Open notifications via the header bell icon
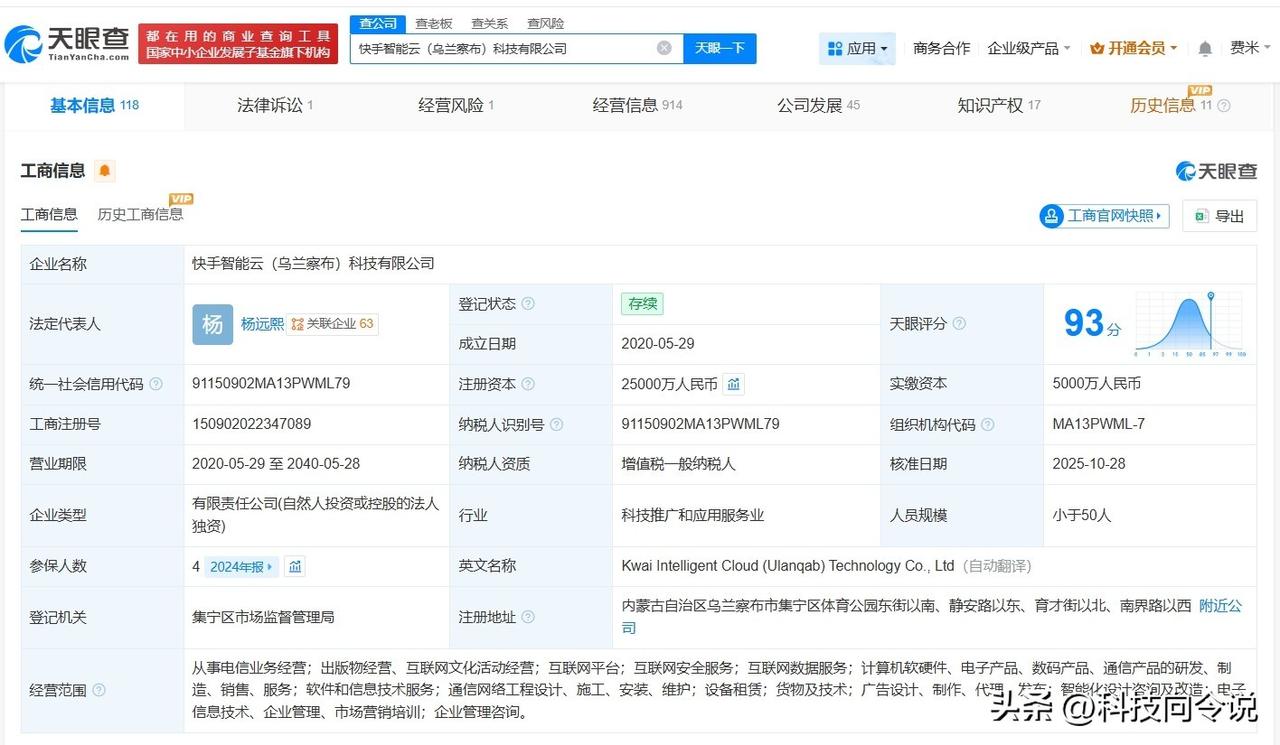 click(x=1205, y=48)
